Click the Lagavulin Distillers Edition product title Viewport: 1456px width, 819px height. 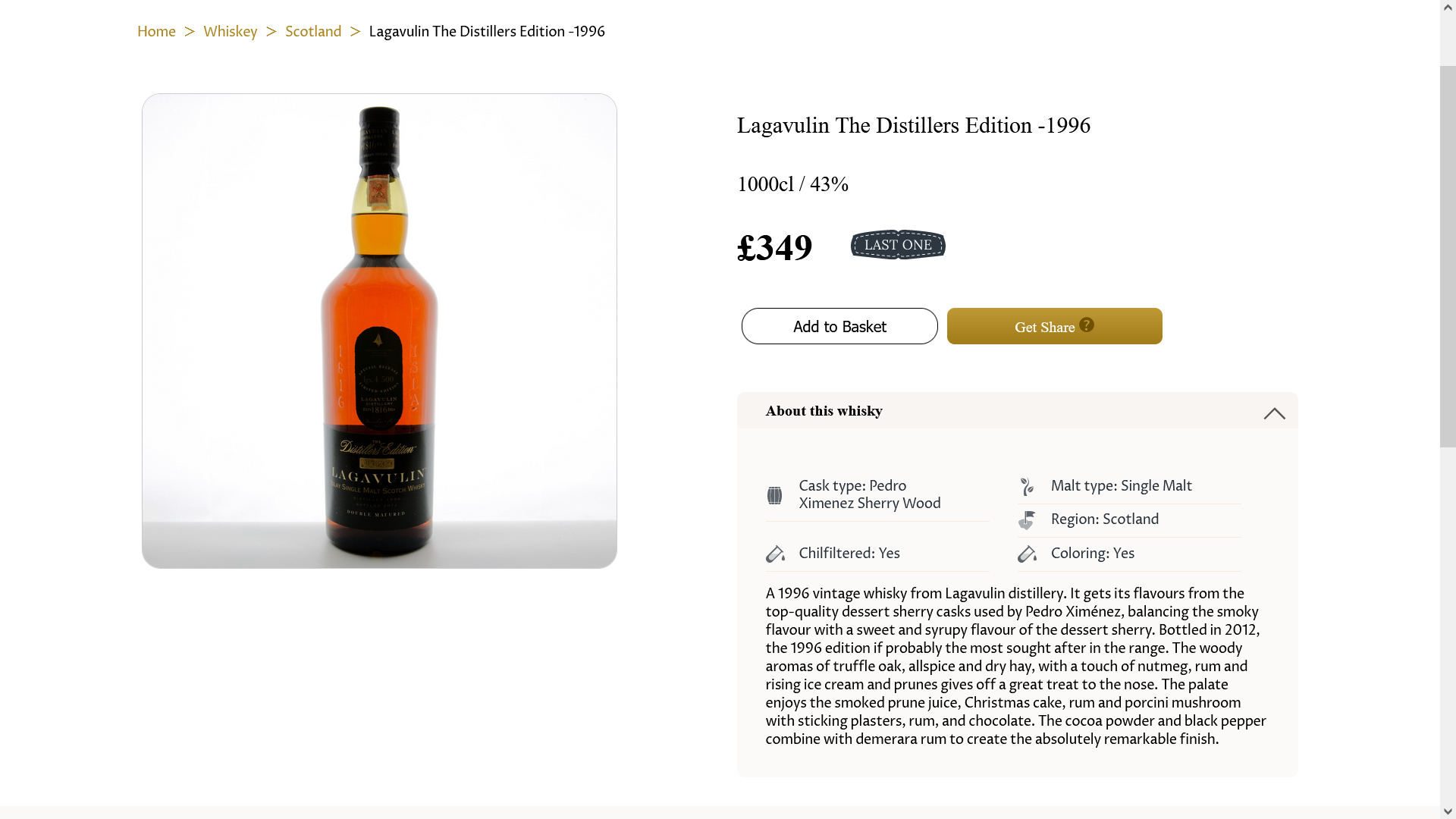[913, 126]
